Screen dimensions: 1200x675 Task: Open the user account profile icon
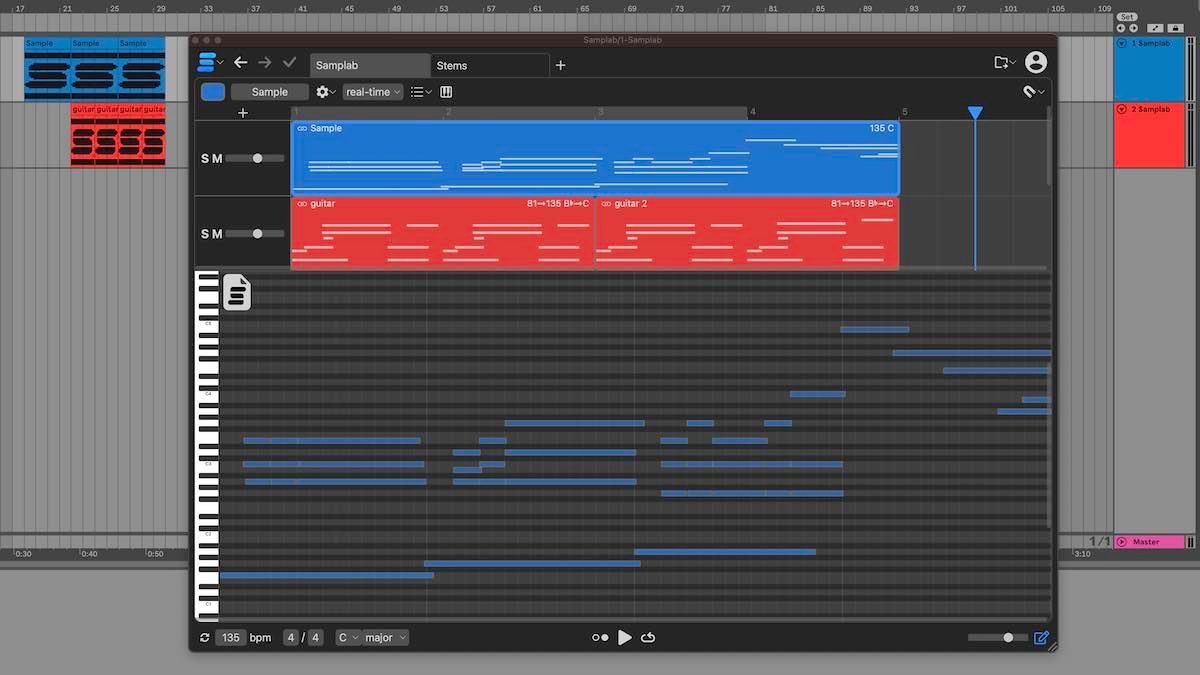click(x=1036, y=62)
